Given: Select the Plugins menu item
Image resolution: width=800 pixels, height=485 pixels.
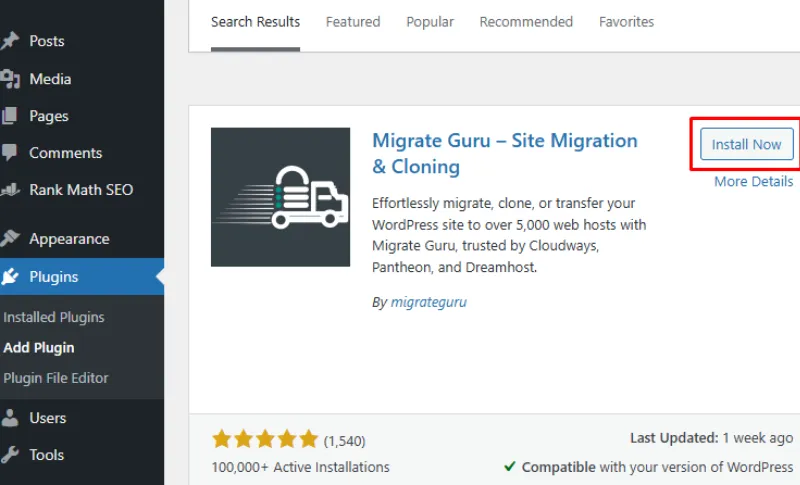Looking at the screenshot, I should [82, 276].
